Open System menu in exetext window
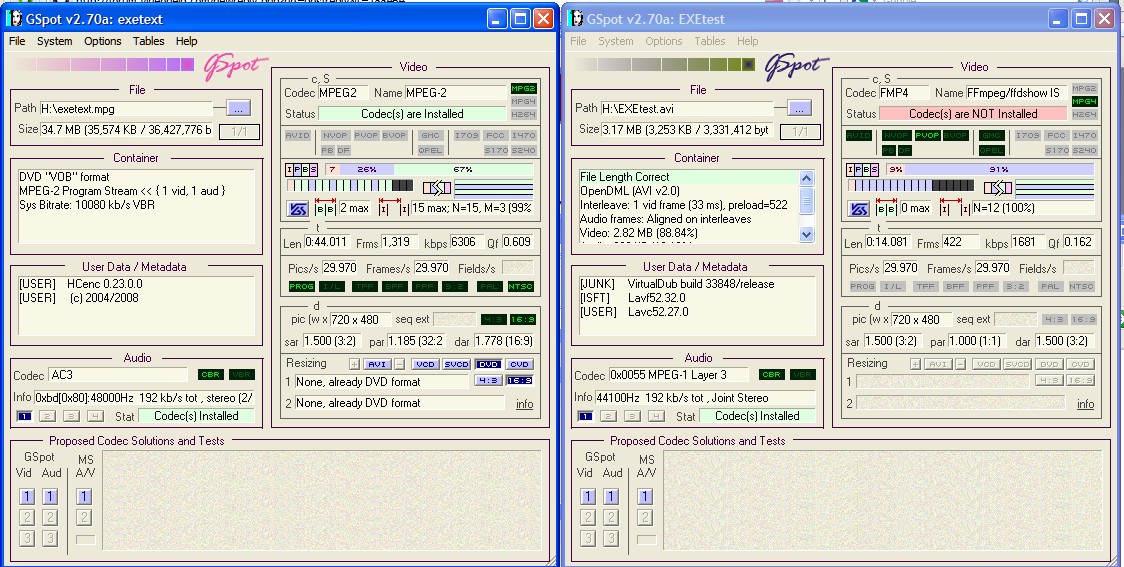The image size is (1124, 567). tap(54, 41)
